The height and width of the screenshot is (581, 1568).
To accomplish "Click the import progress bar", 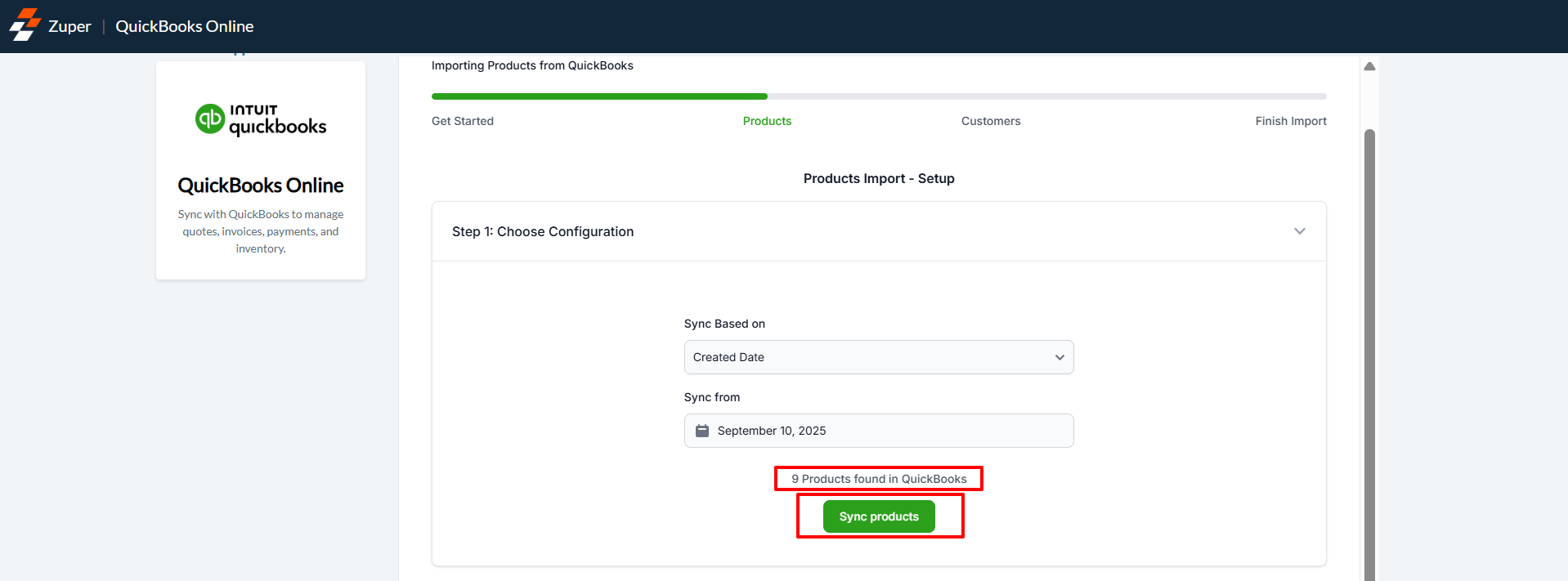I will coord(879,96).
